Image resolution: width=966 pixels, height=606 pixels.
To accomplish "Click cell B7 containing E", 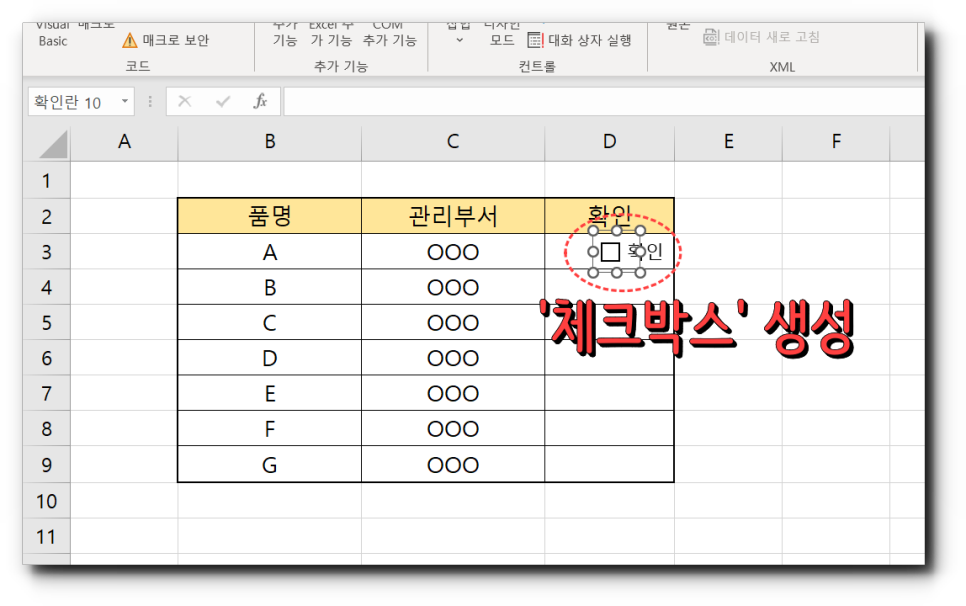I will [269, 394].
